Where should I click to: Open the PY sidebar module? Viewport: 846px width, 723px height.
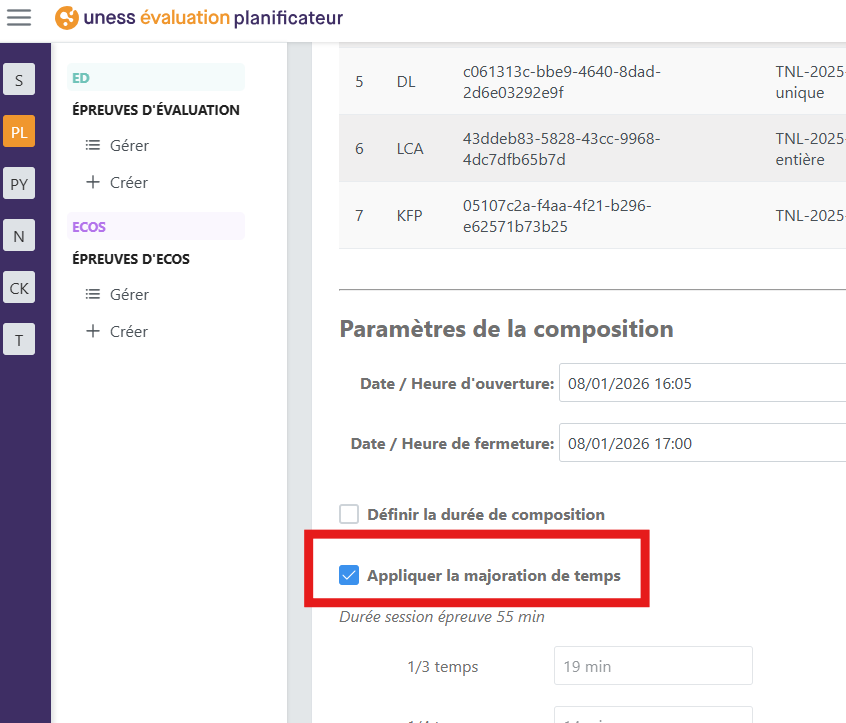coord(19,183)
